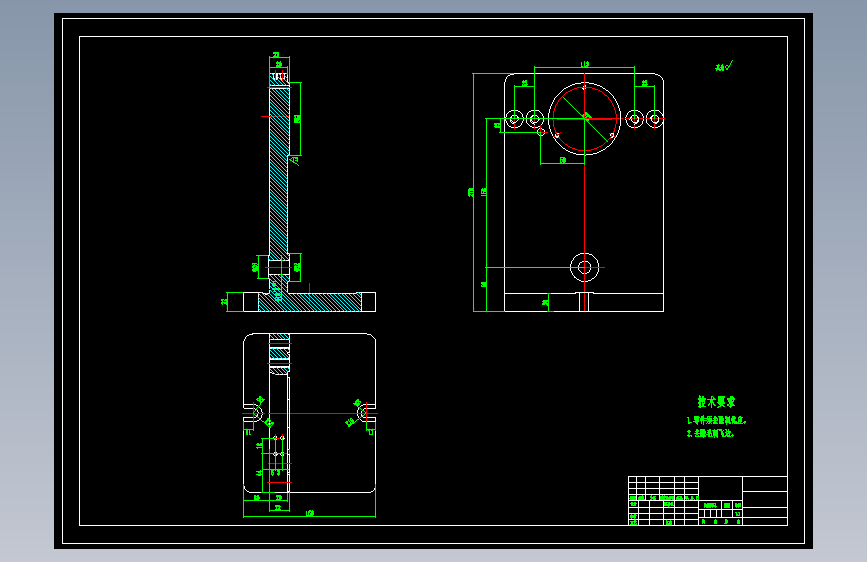Select the left slot arc in plan view
Screen dimensions: 867x562
pyautogui.click(x=258, y=413)
